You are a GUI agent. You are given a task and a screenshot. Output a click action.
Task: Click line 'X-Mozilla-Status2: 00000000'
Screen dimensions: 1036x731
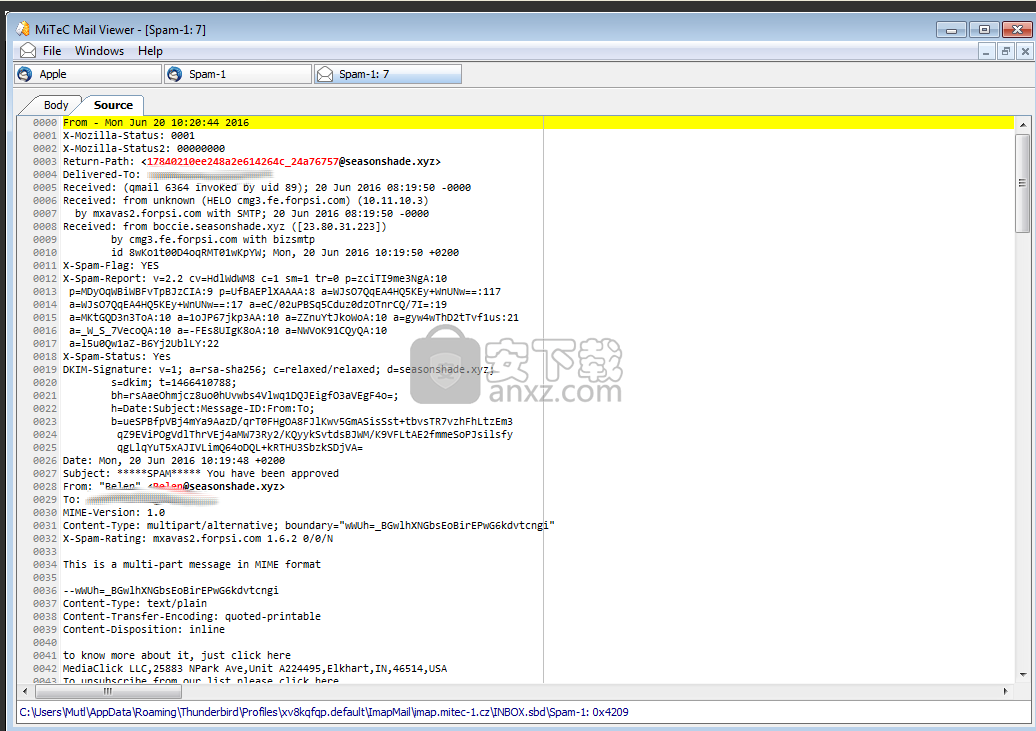(x=144, y=149)
